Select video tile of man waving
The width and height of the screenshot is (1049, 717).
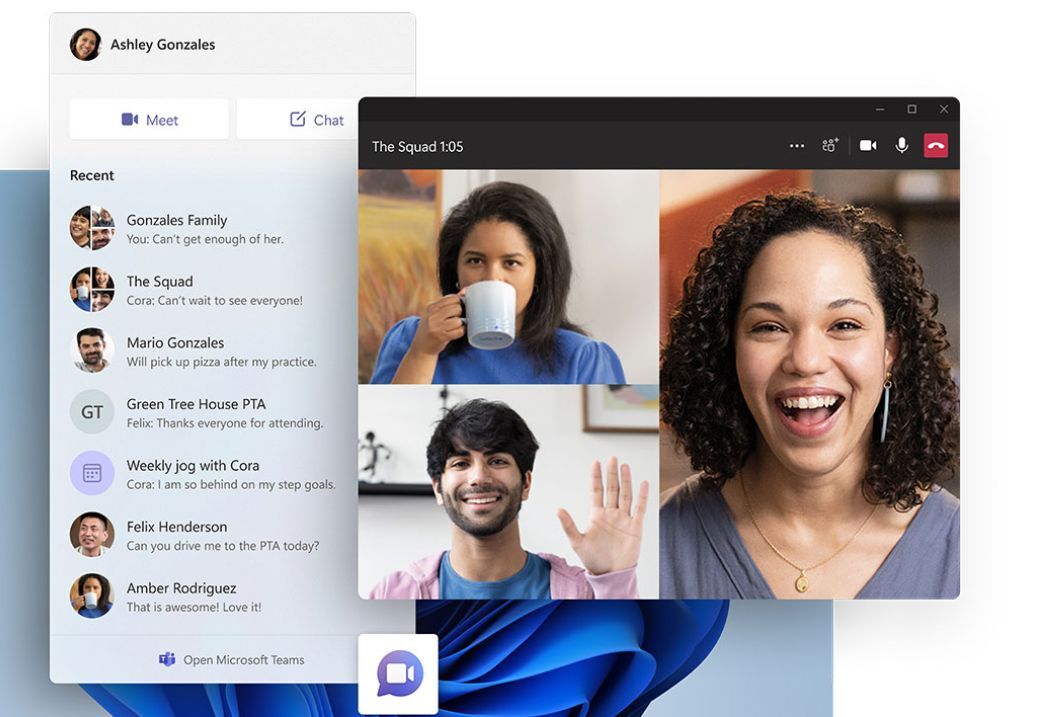coord(508,492)
